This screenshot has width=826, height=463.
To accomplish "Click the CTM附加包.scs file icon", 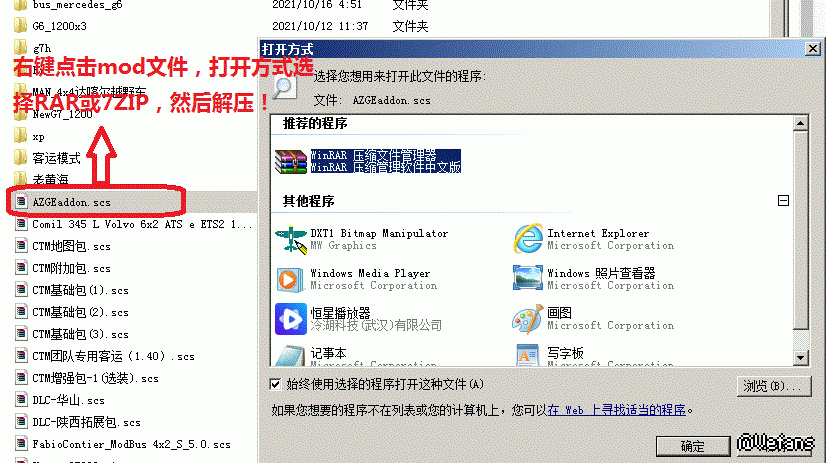I will point(21,268).
